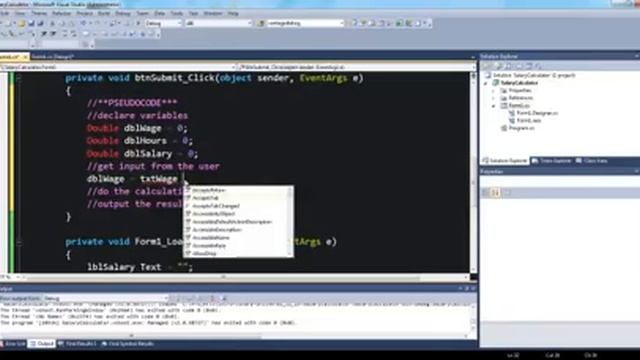Open the Help menu
640x360 pixels.
click(x=233, y=13)
